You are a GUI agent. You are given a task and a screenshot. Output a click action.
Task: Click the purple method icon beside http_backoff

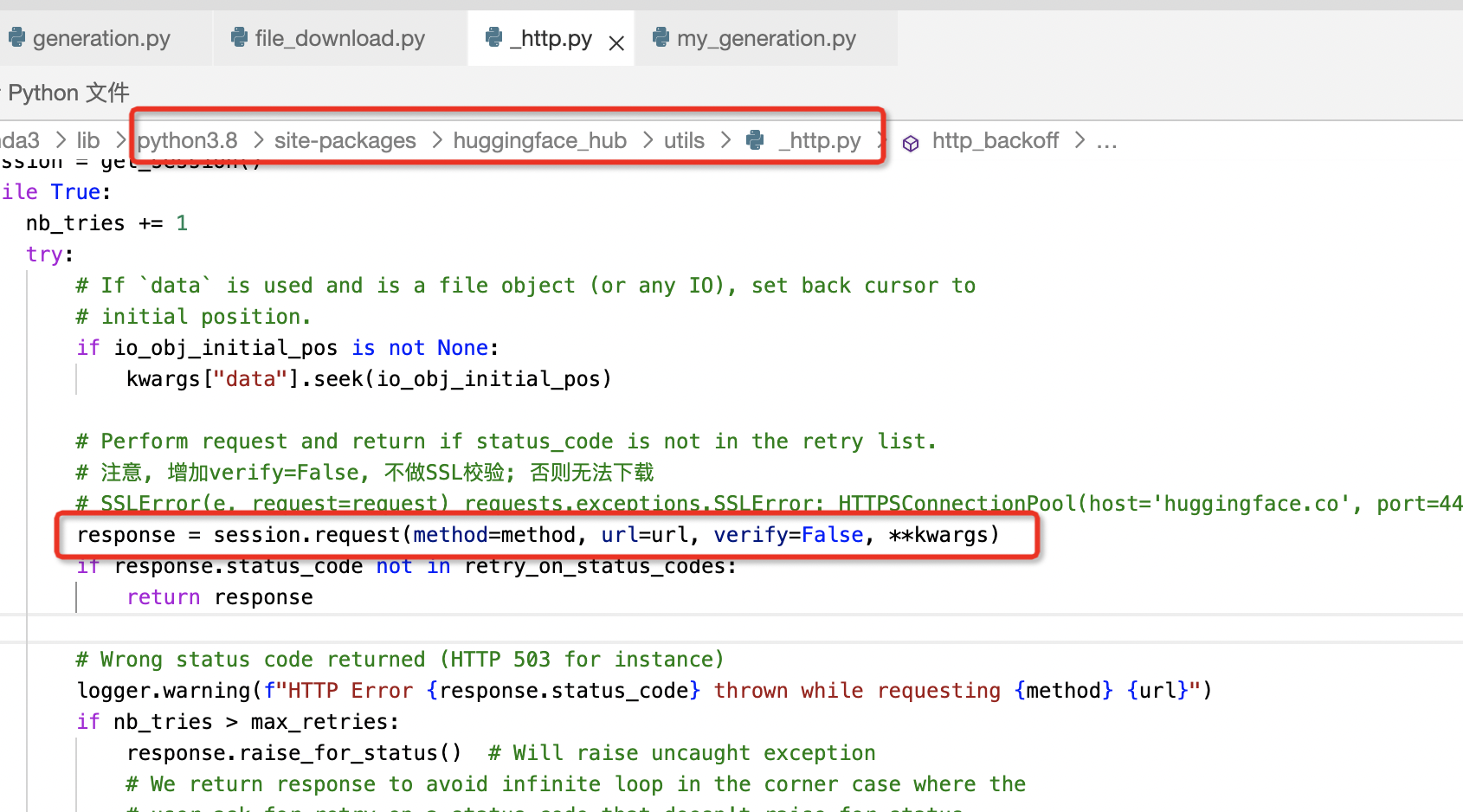(911, 142)
